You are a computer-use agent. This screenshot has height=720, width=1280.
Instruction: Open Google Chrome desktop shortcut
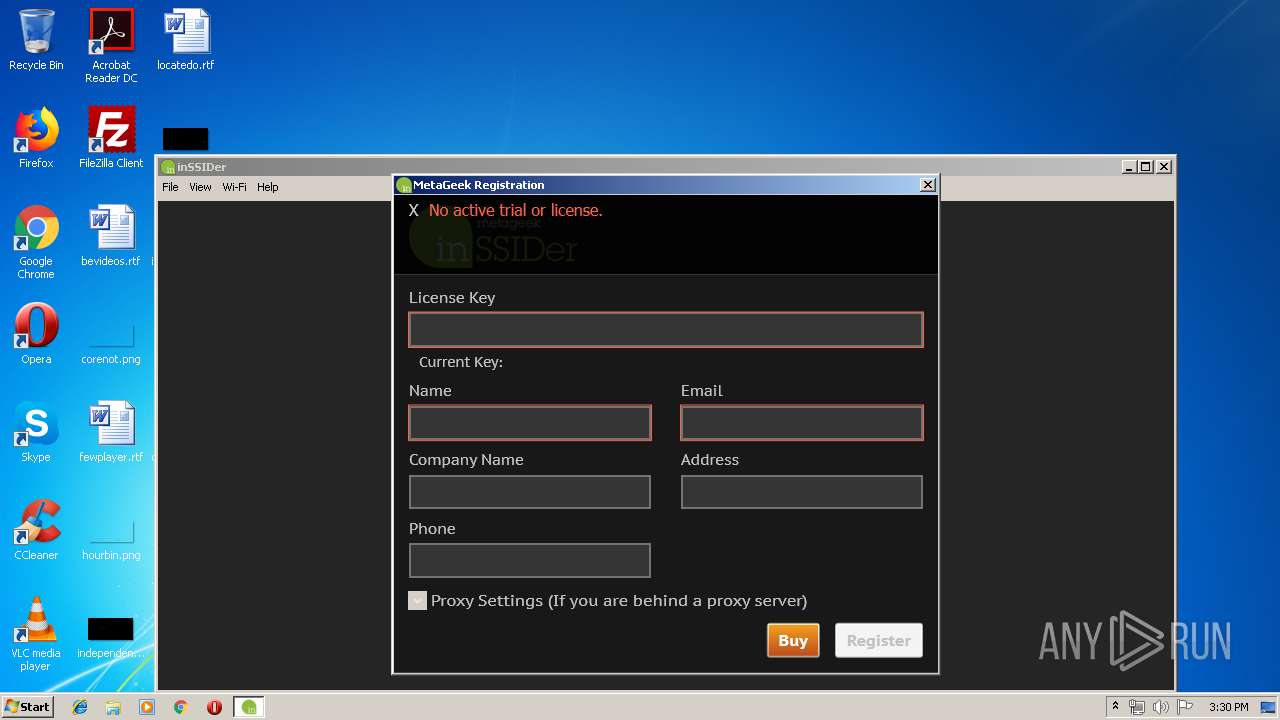coord(36,242)
